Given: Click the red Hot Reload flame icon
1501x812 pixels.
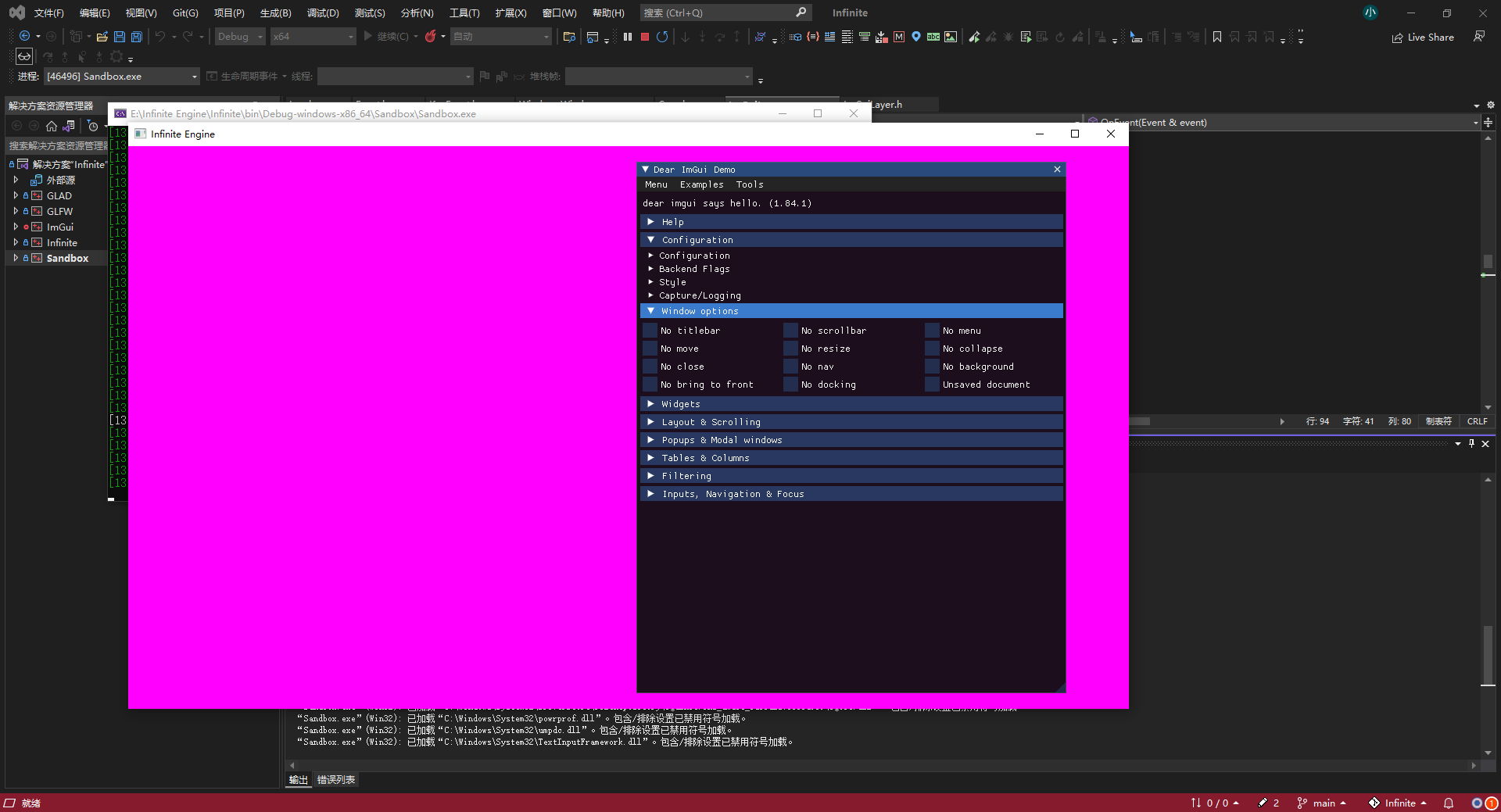Looking at the screenshot, I should coord(430,36).
